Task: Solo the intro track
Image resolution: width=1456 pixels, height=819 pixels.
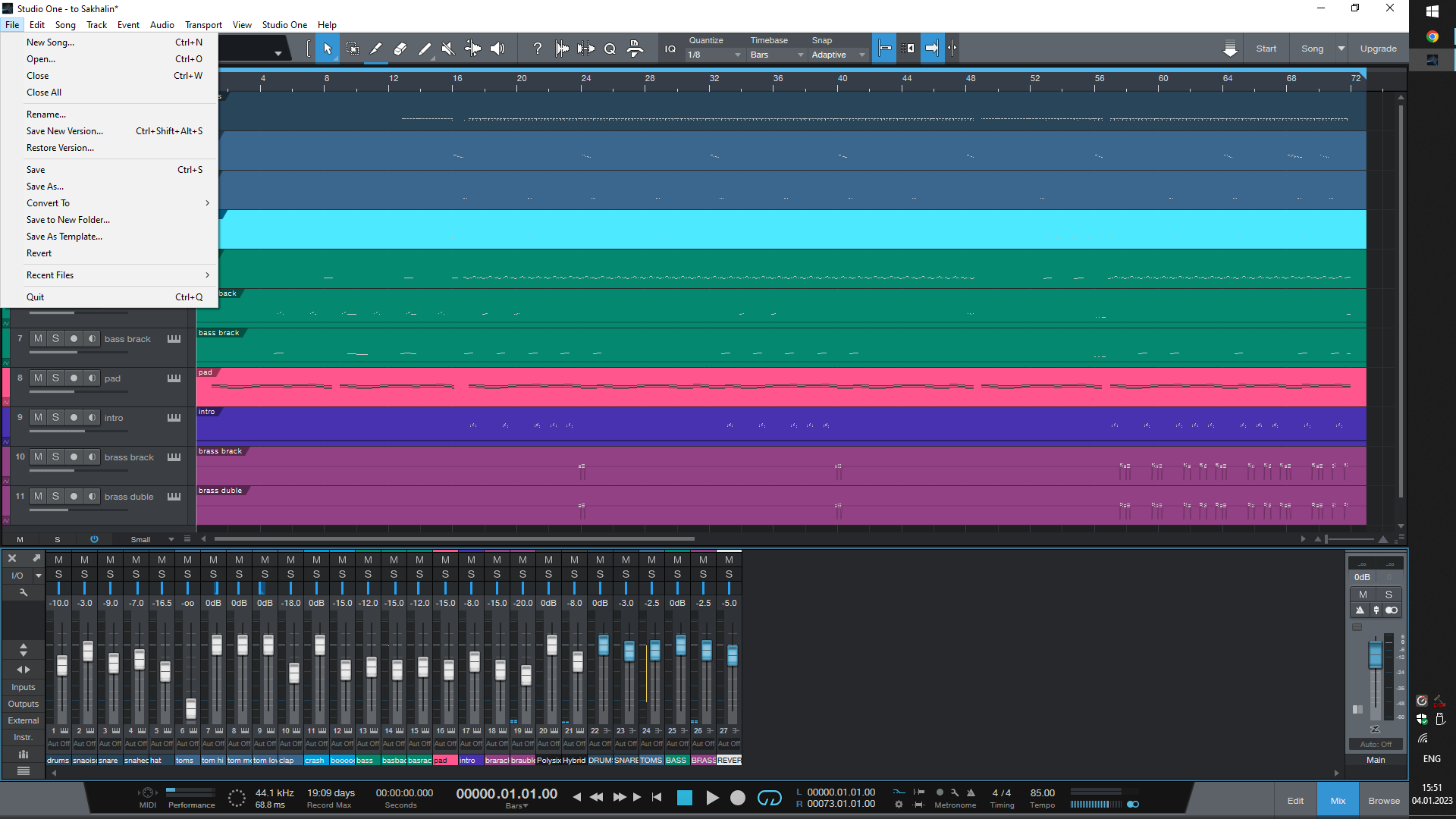Action: coord(55,417)
